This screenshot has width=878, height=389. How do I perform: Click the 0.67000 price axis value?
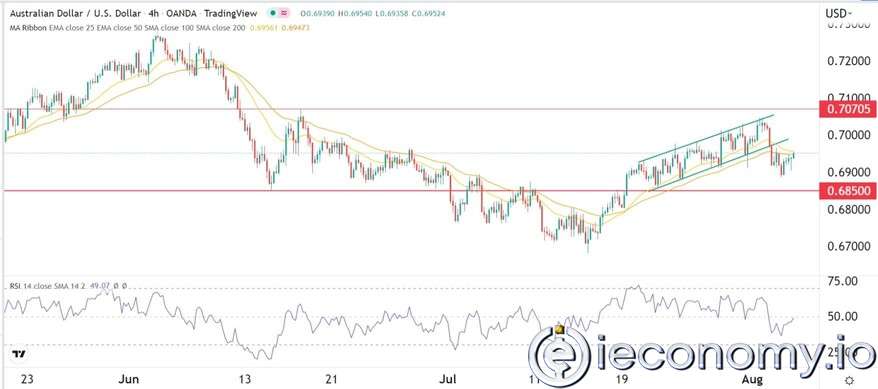849,246
